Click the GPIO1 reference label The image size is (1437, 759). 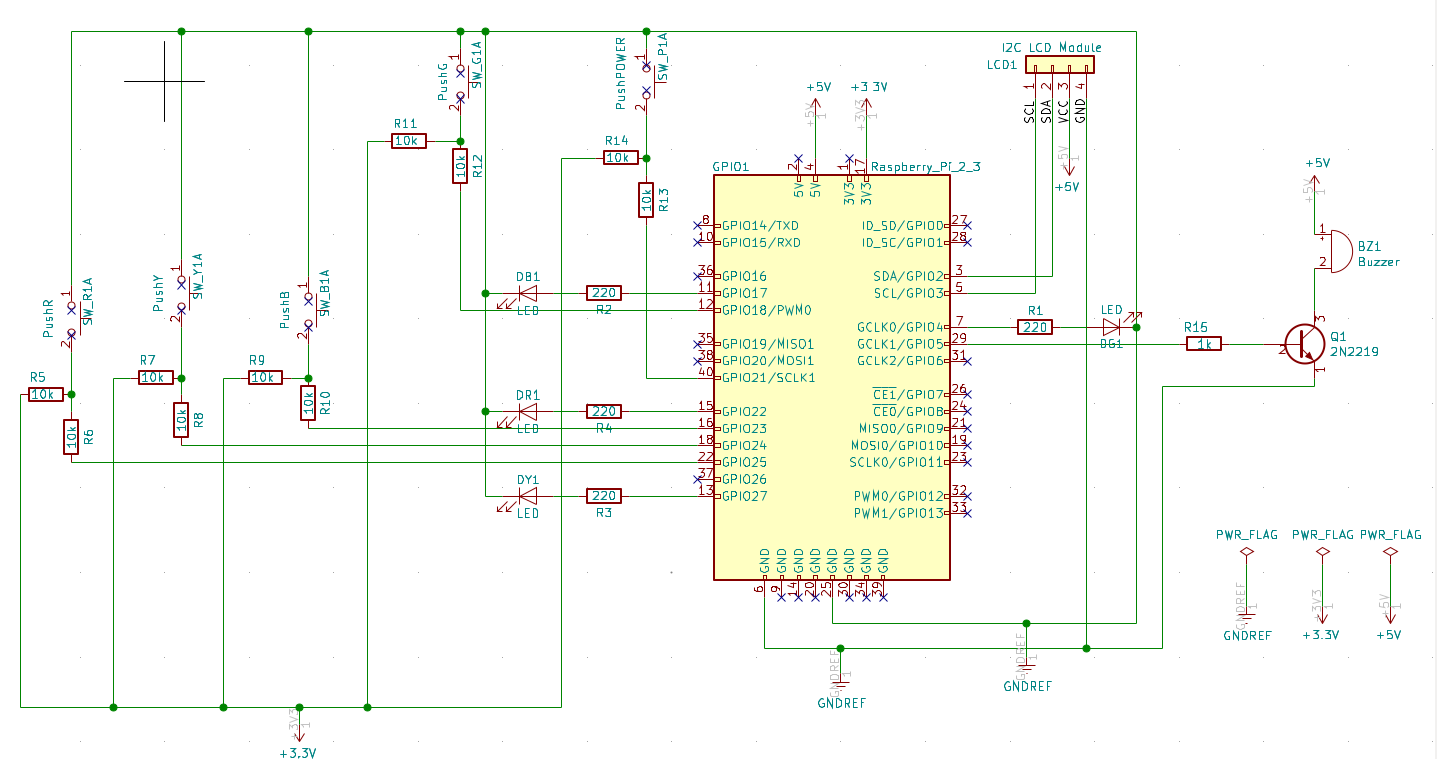coord(731,167)
